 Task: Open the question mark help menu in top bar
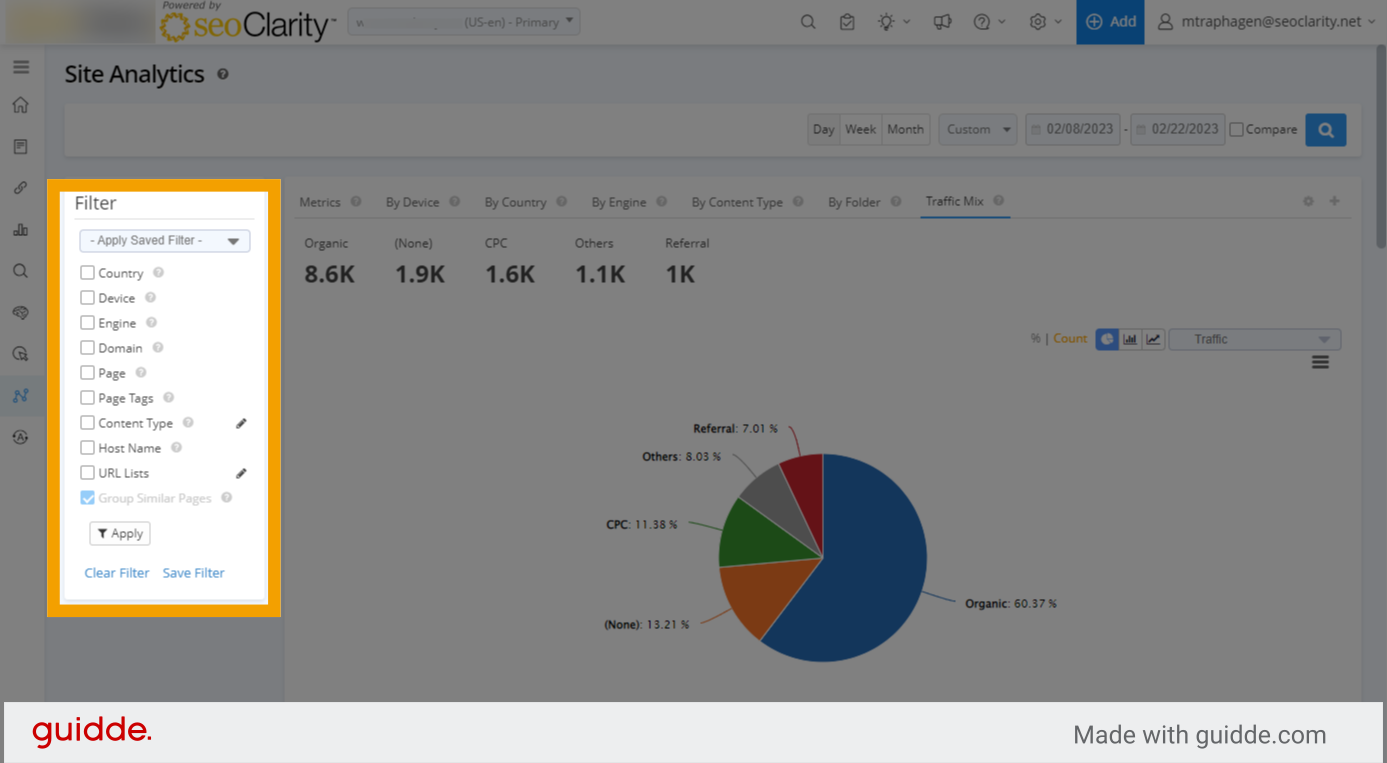click(988, 22)
